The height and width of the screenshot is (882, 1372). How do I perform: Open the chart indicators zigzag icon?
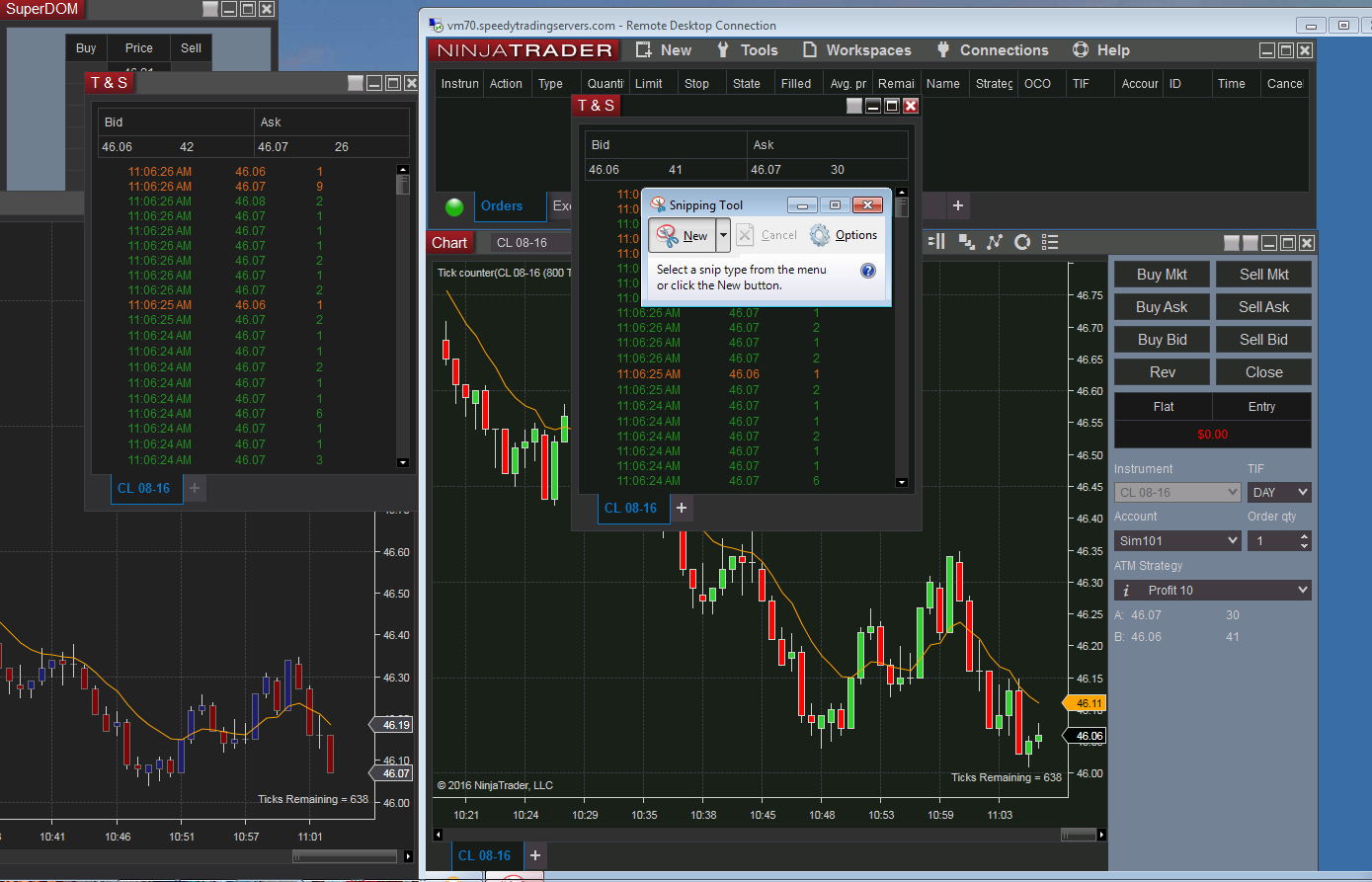994,242
